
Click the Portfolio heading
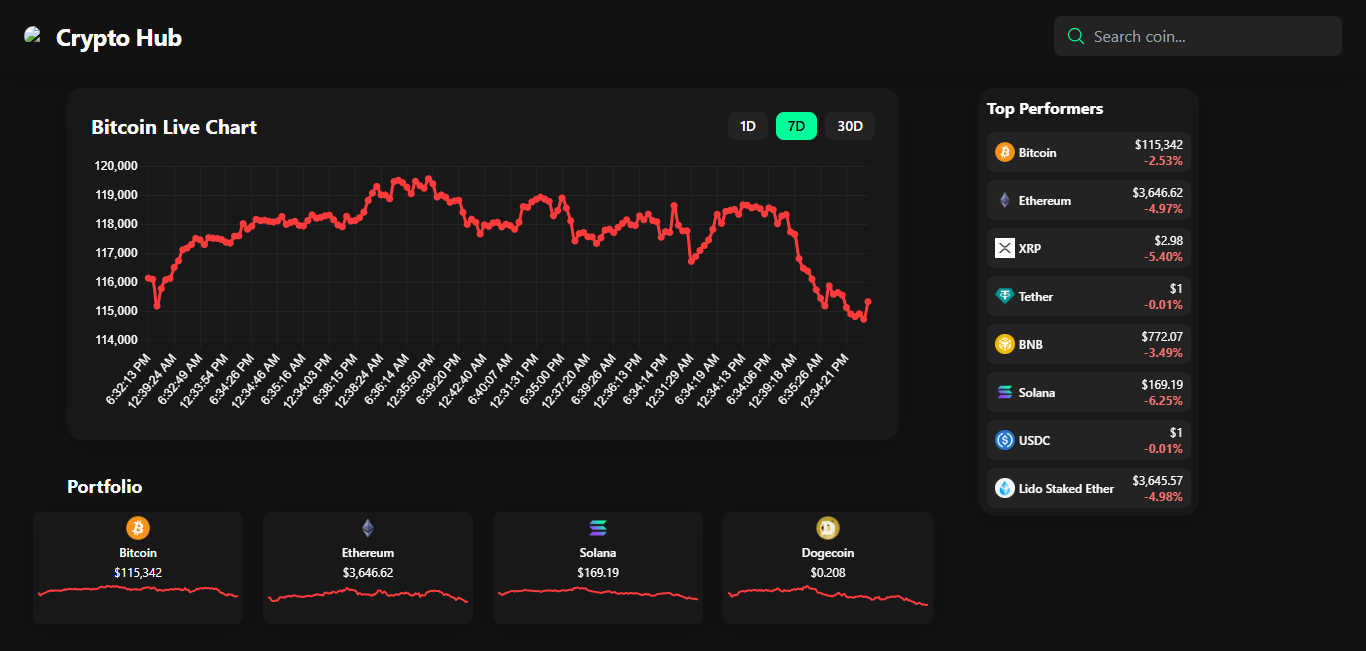pyautogui.click(x=105, y=487)
